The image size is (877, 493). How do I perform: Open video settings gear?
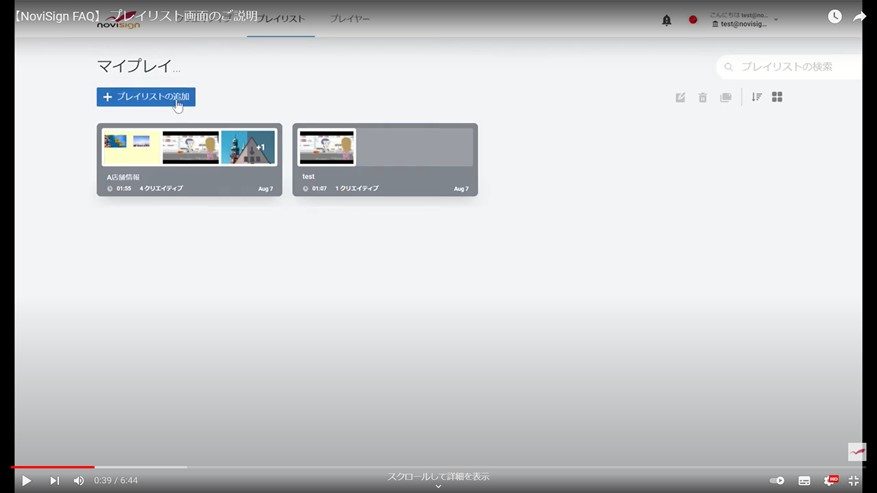click(x=830, y=480)
